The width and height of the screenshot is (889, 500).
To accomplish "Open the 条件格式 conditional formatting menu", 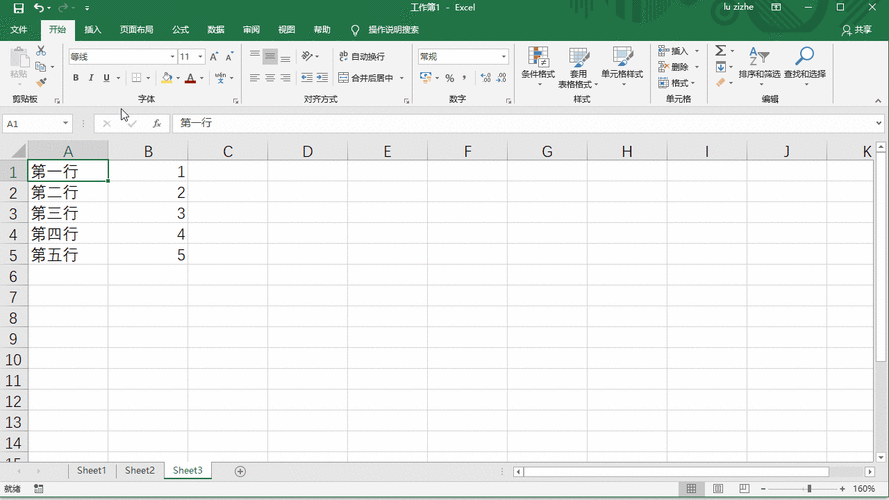I will pos(538,66).
